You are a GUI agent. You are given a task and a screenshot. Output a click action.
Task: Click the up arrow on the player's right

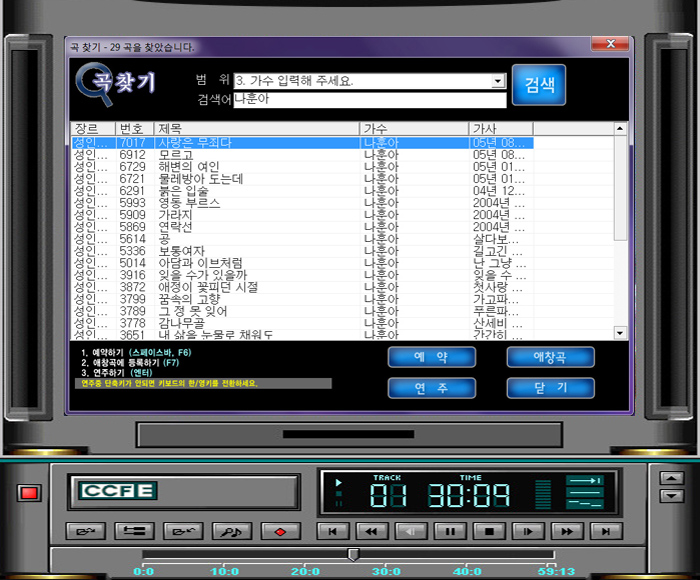(671, 478)
